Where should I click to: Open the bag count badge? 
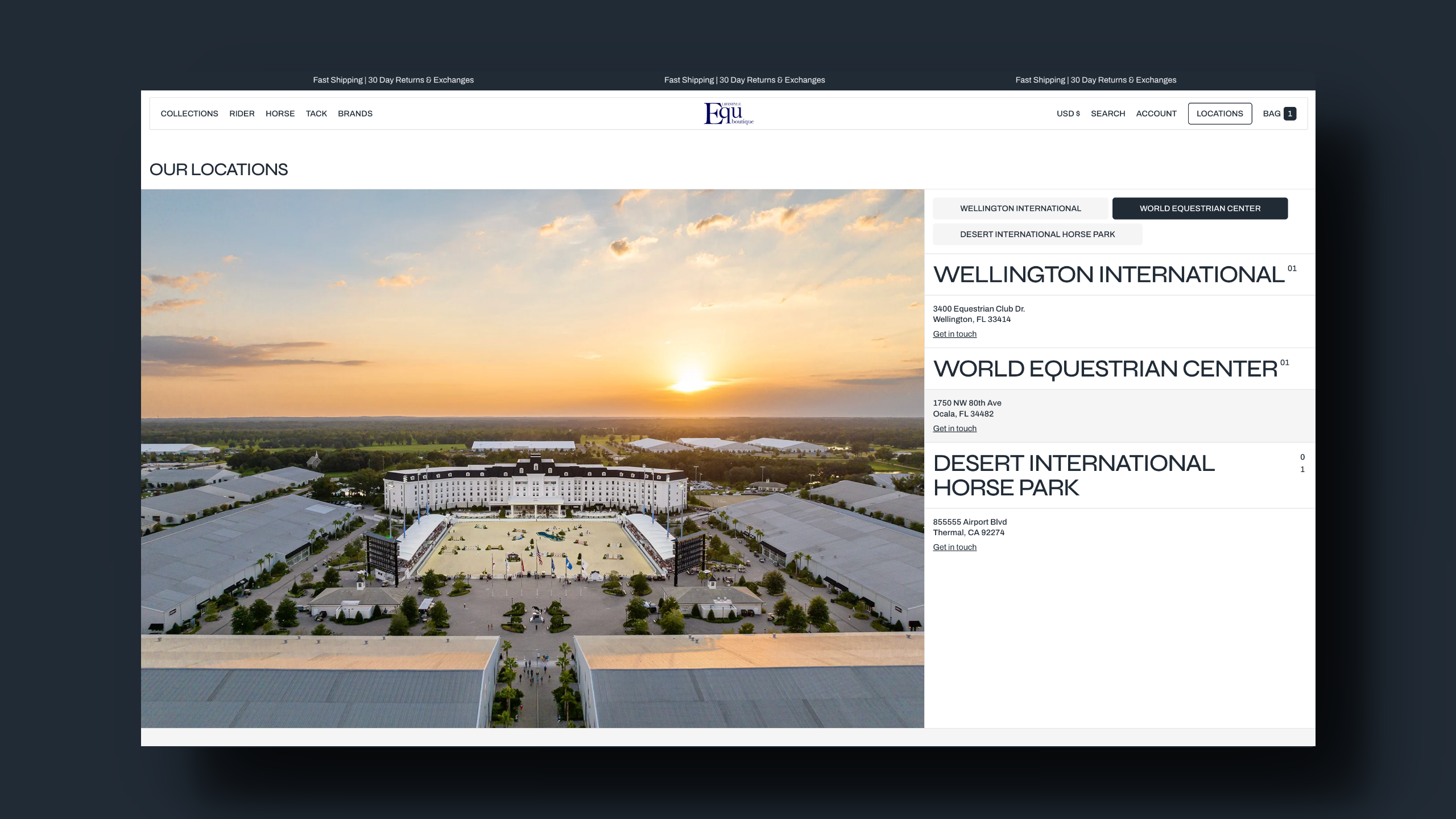[x=1290, y=114]
